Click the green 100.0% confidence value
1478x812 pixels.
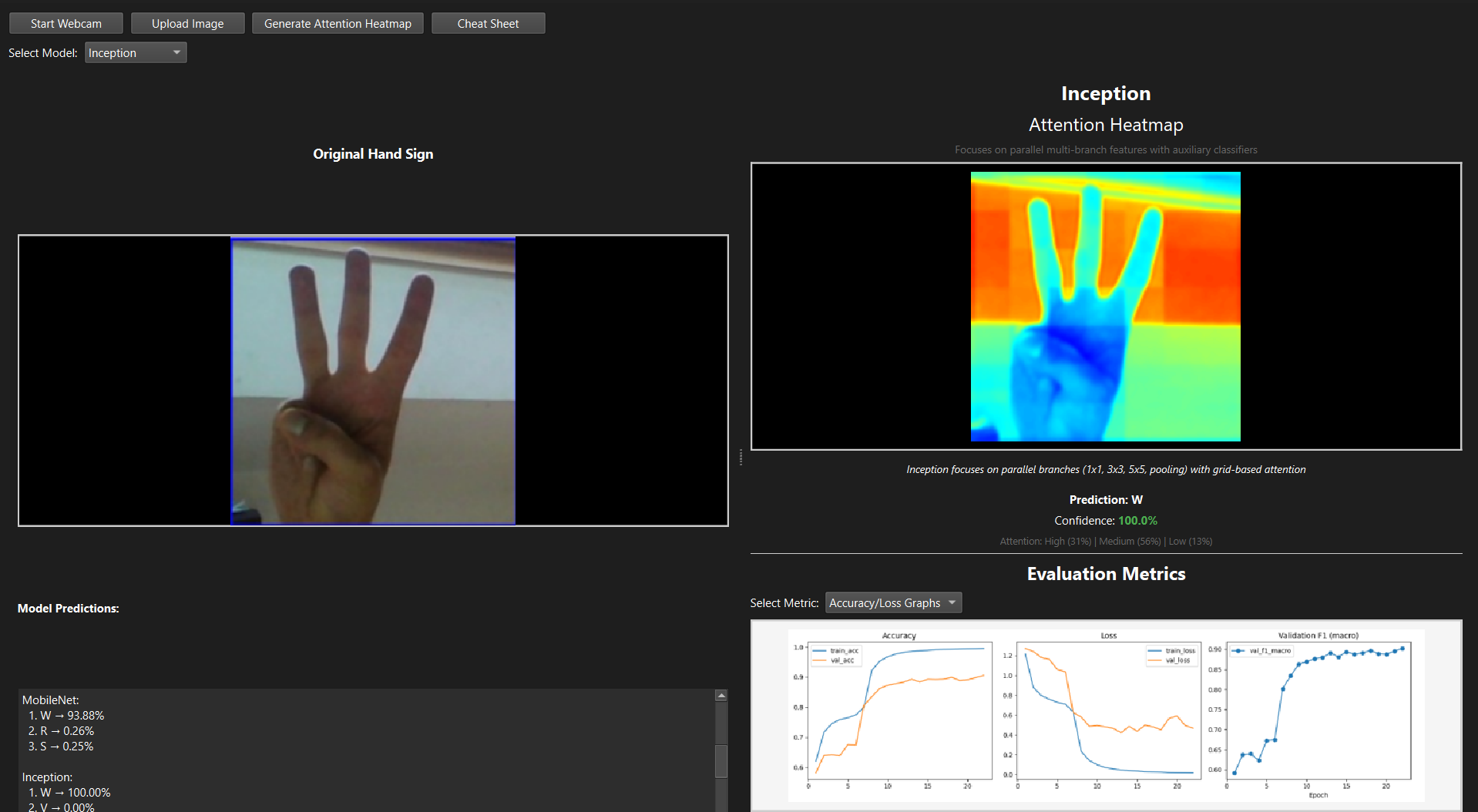click(1137, 521)
